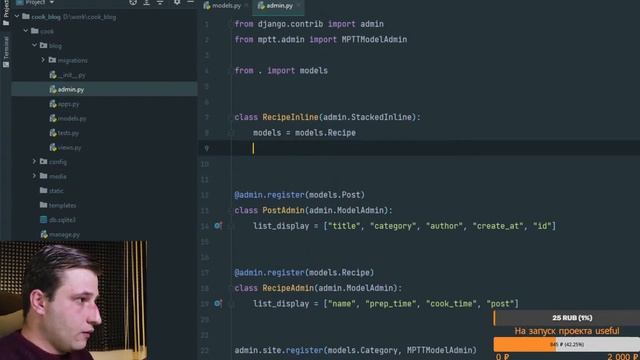640x360 pixels.
Task: Click the tests.py Python file icon
Action: pos(53,133)
